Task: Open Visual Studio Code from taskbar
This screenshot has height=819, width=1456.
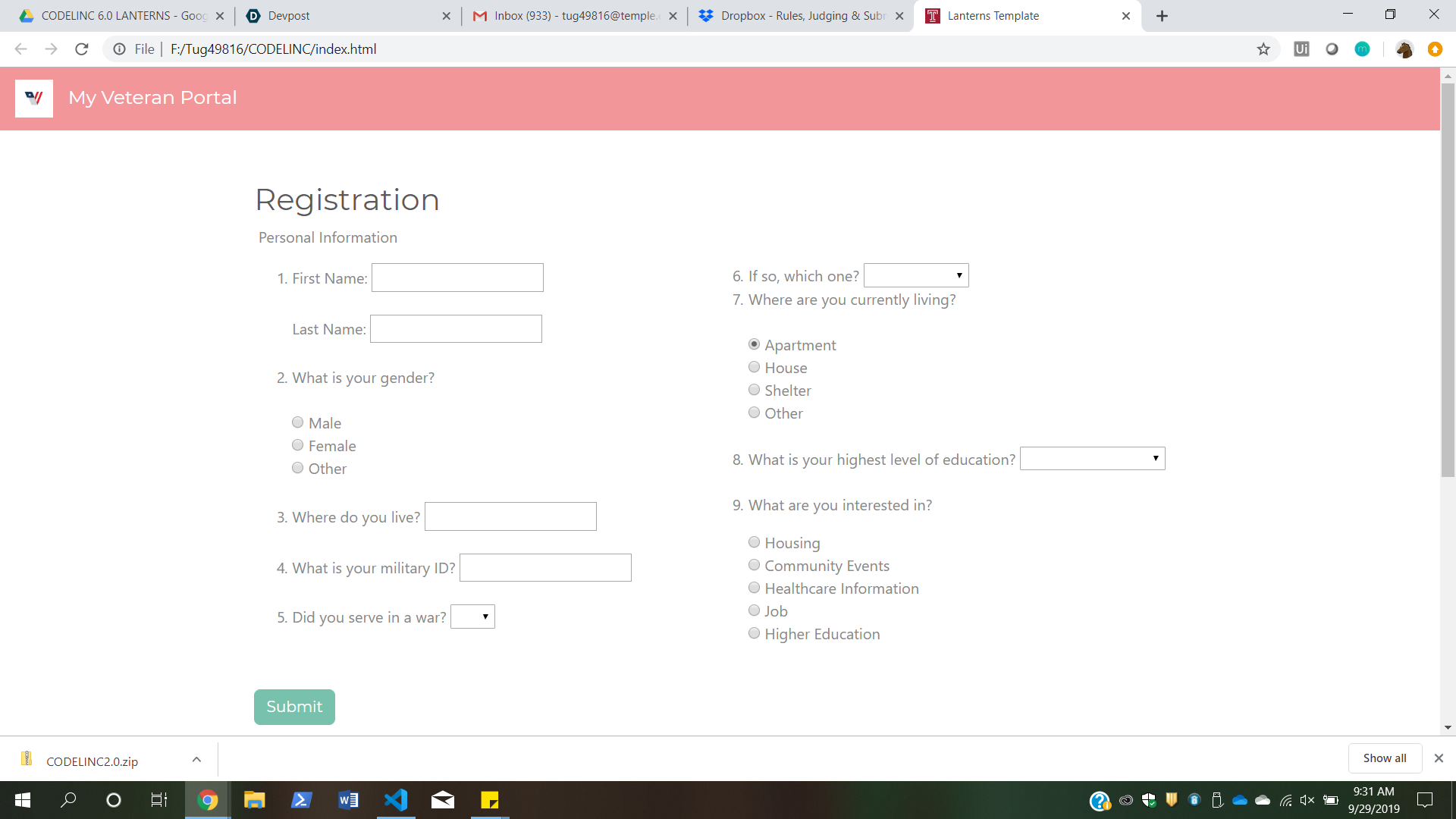Action: point(396,800)
